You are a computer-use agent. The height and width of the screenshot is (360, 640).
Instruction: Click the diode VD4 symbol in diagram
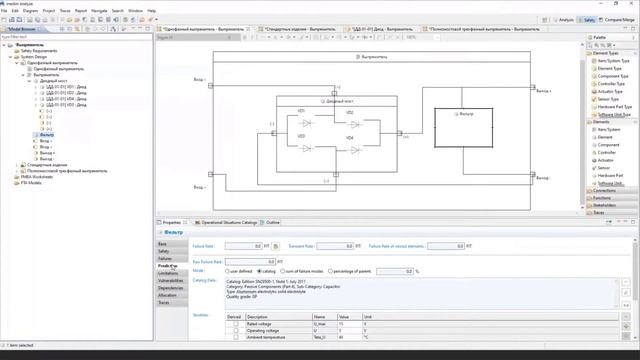tap(355, 150)
